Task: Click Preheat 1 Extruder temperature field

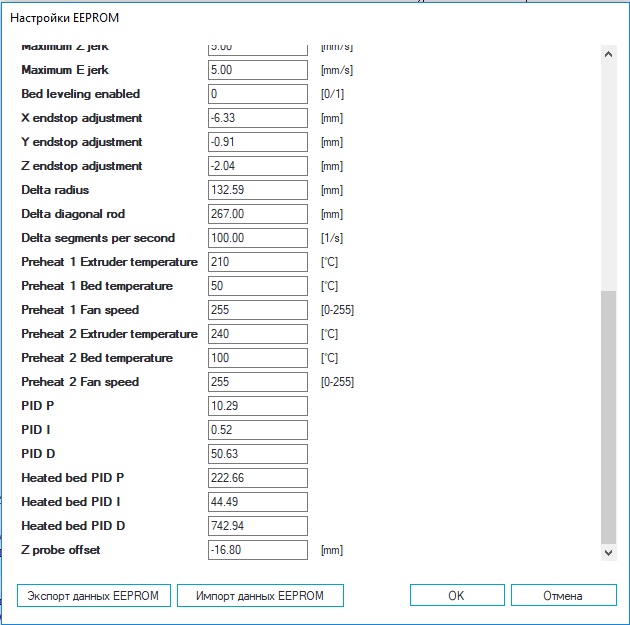Action: pyautogui.click(x=258, y=262)
